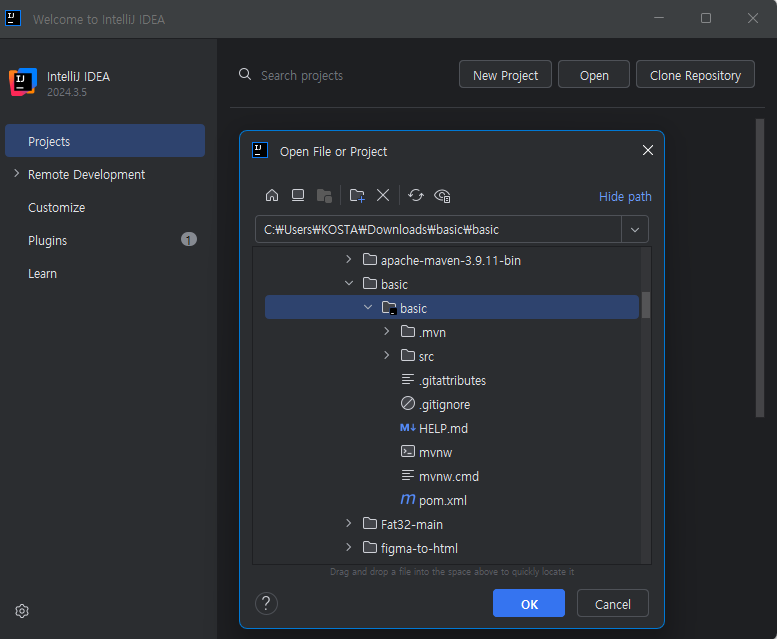
Task: Click the Hide path link
Action: (x=625, y=197)
